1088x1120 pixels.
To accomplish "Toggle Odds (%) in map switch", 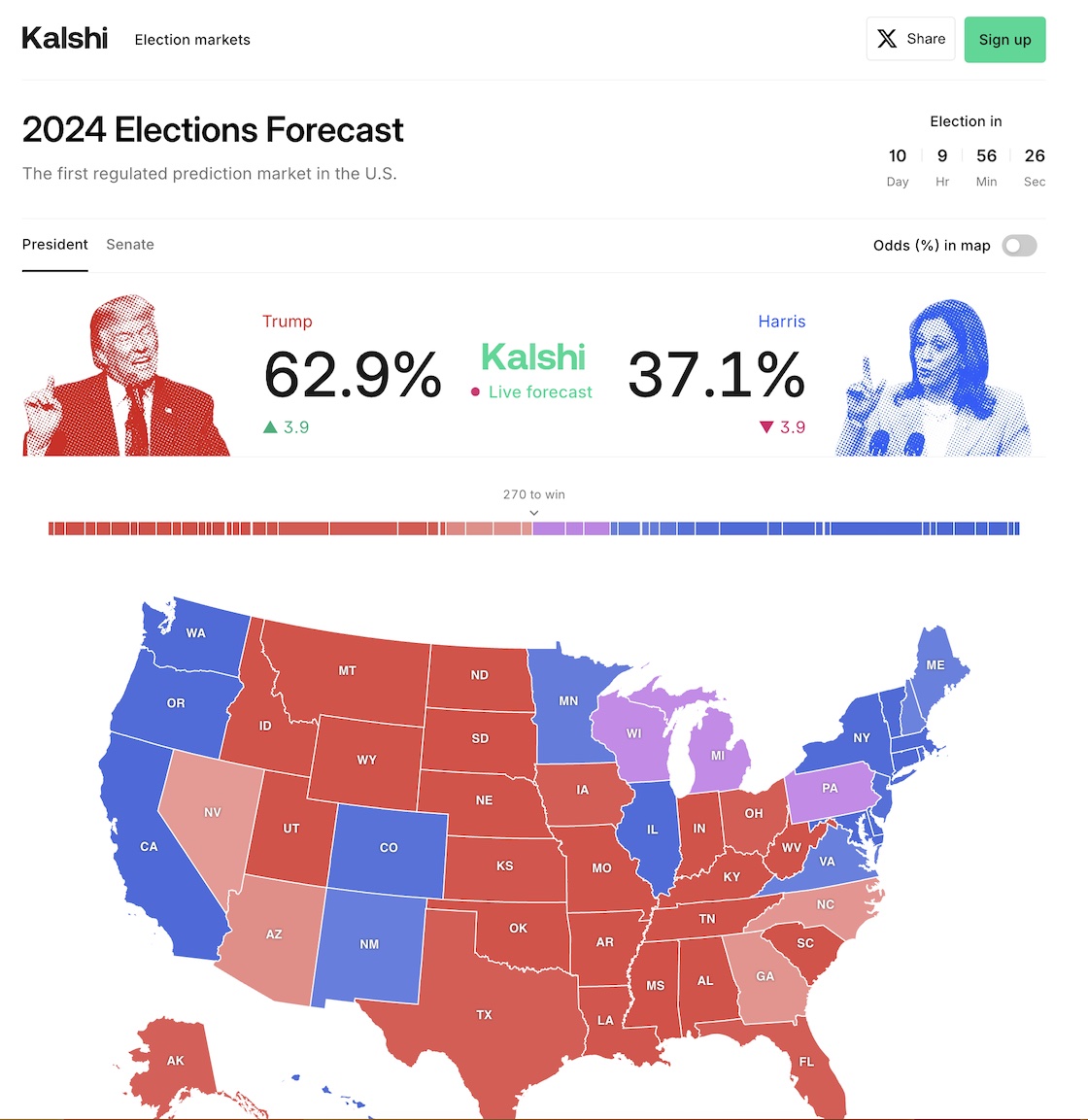I will 1020,246.
